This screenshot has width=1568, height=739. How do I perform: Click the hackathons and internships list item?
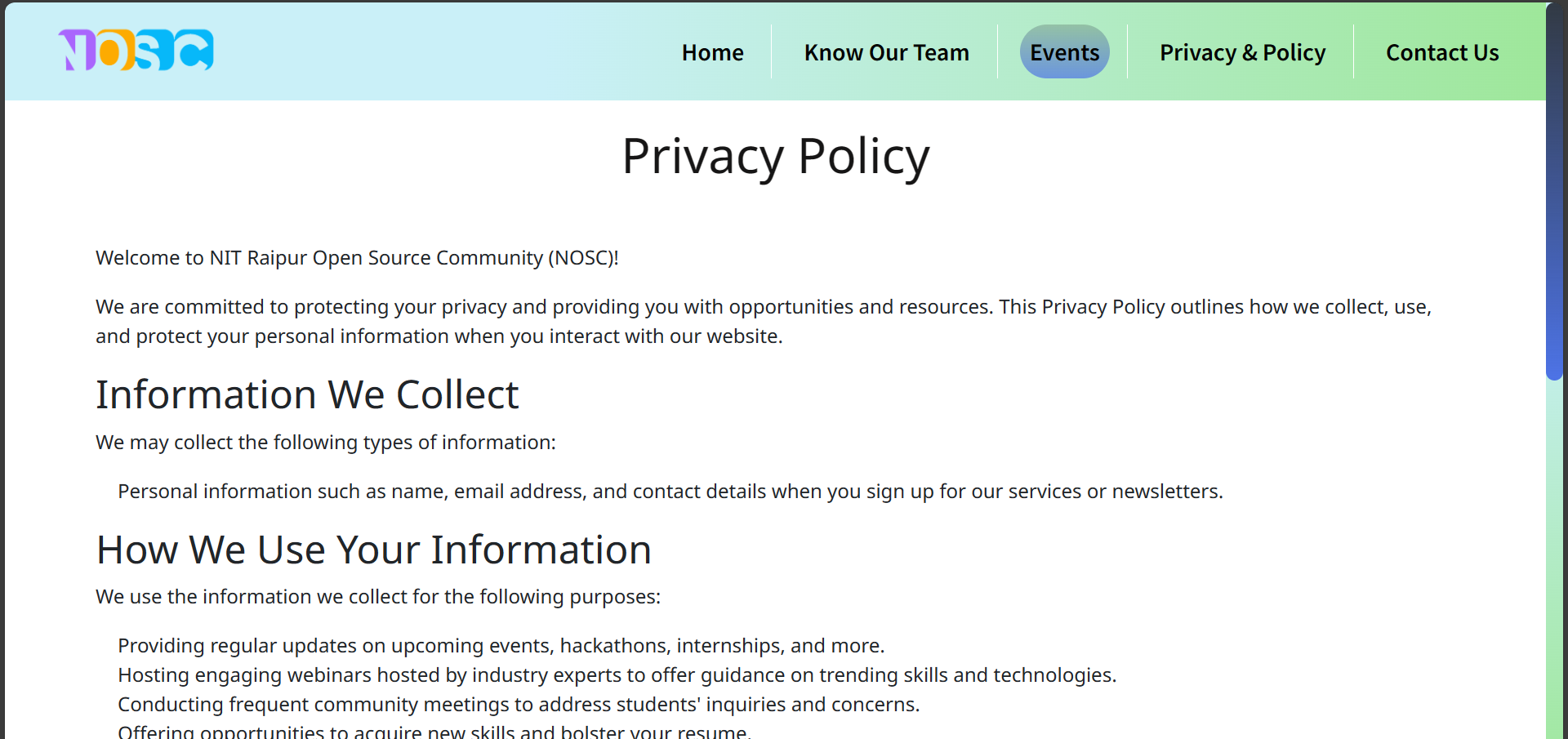[x=501, y=645]
